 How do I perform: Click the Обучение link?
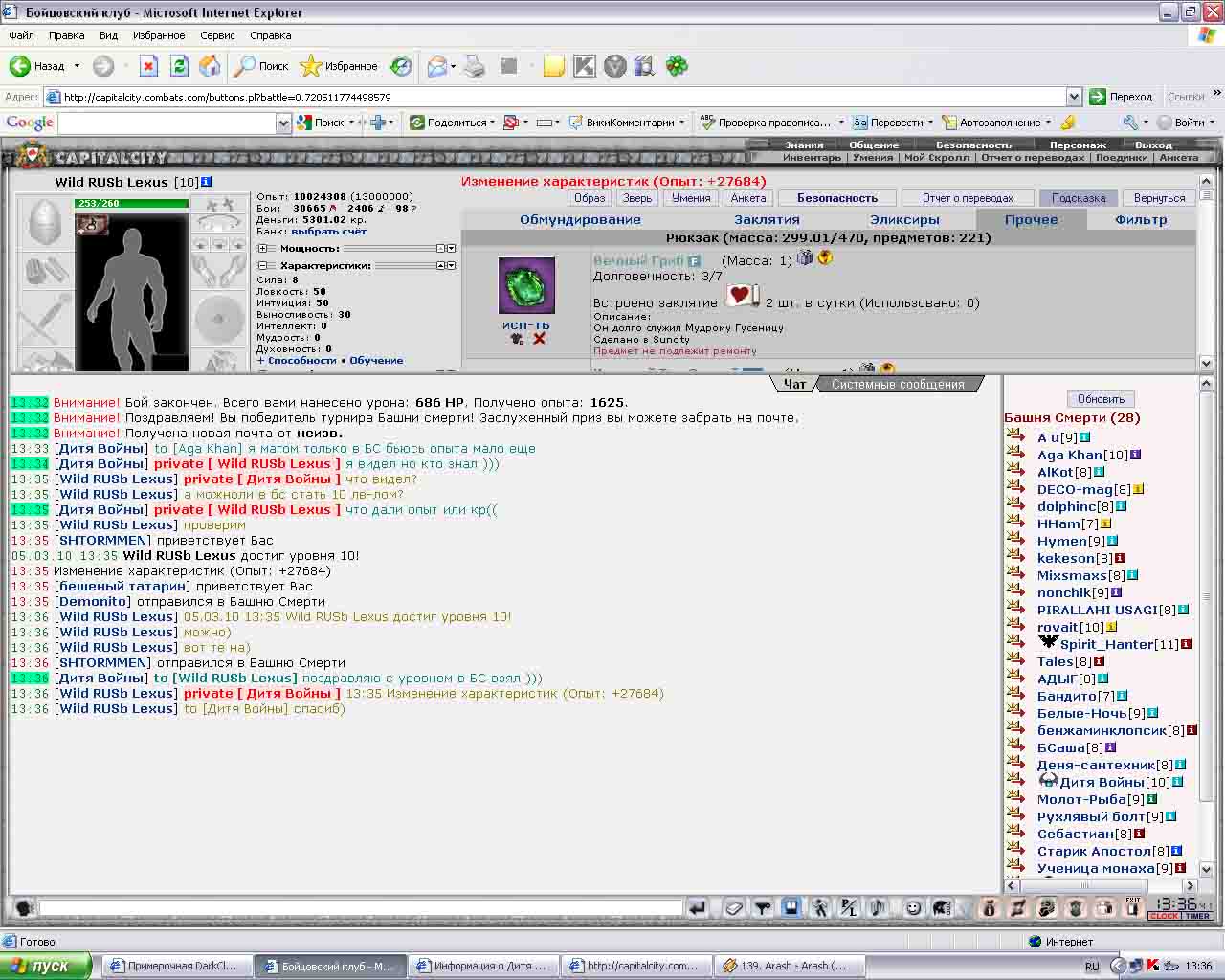(376, 360)
